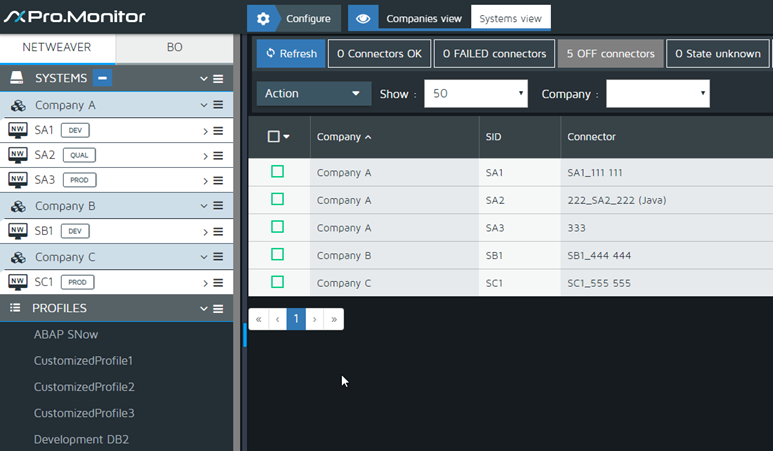773x451 pixels.
Task: Check the box for SA1 row
Action: (277, 172)
